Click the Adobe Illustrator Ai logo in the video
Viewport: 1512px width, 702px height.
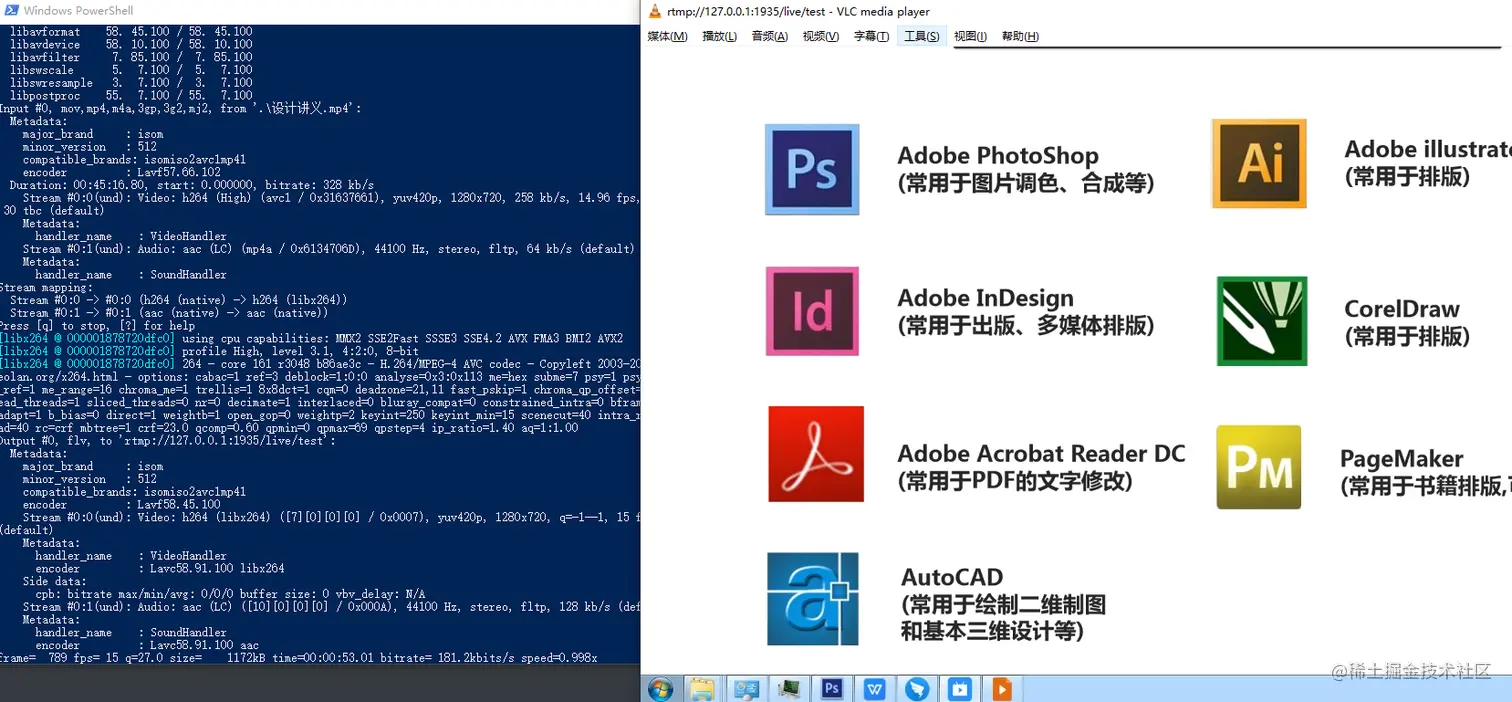(x=1259, y=163)
